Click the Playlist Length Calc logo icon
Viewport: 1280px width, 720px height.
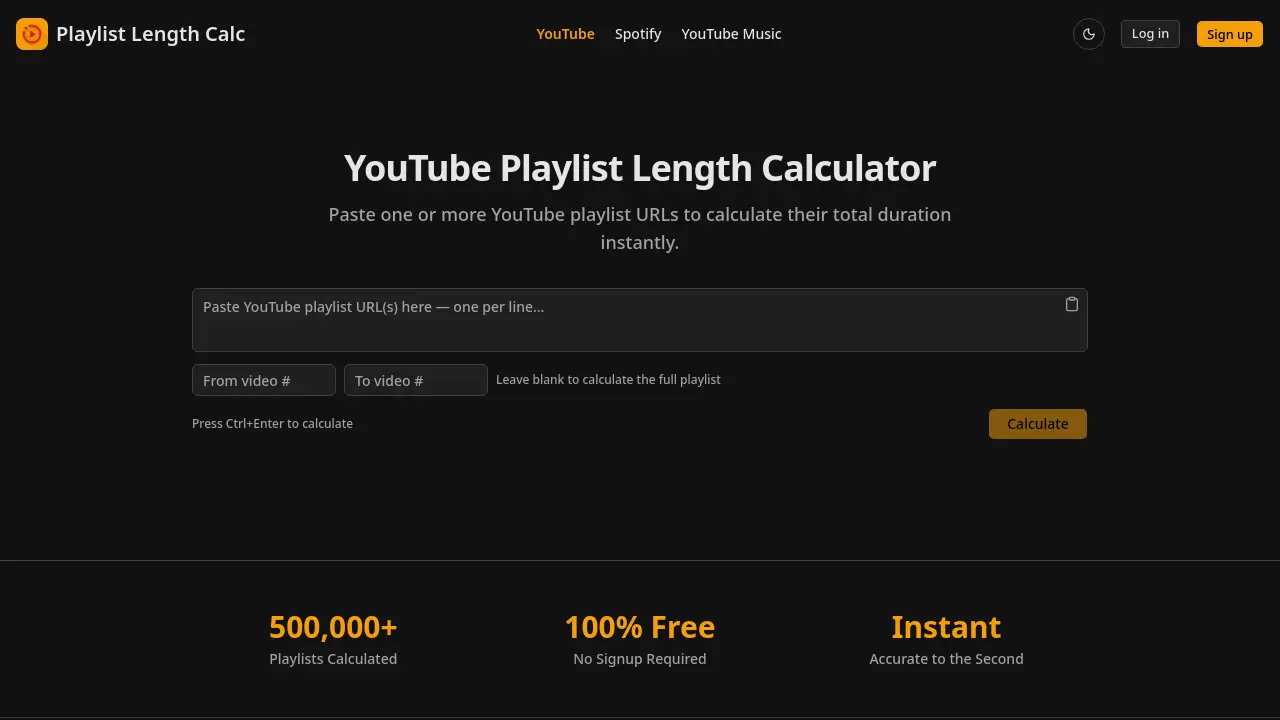tap(32, 34)
